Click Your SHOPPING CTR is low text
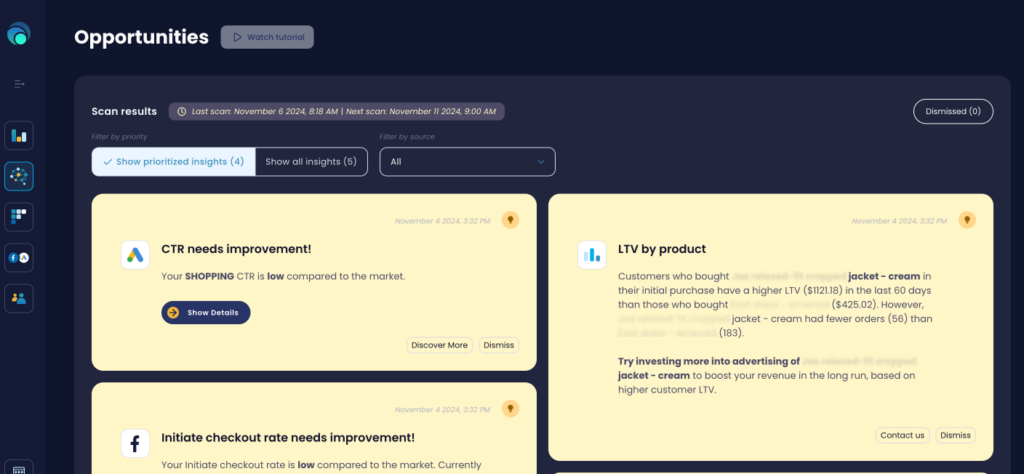Viewport: 1024px width, 474px height. point(283,276)
